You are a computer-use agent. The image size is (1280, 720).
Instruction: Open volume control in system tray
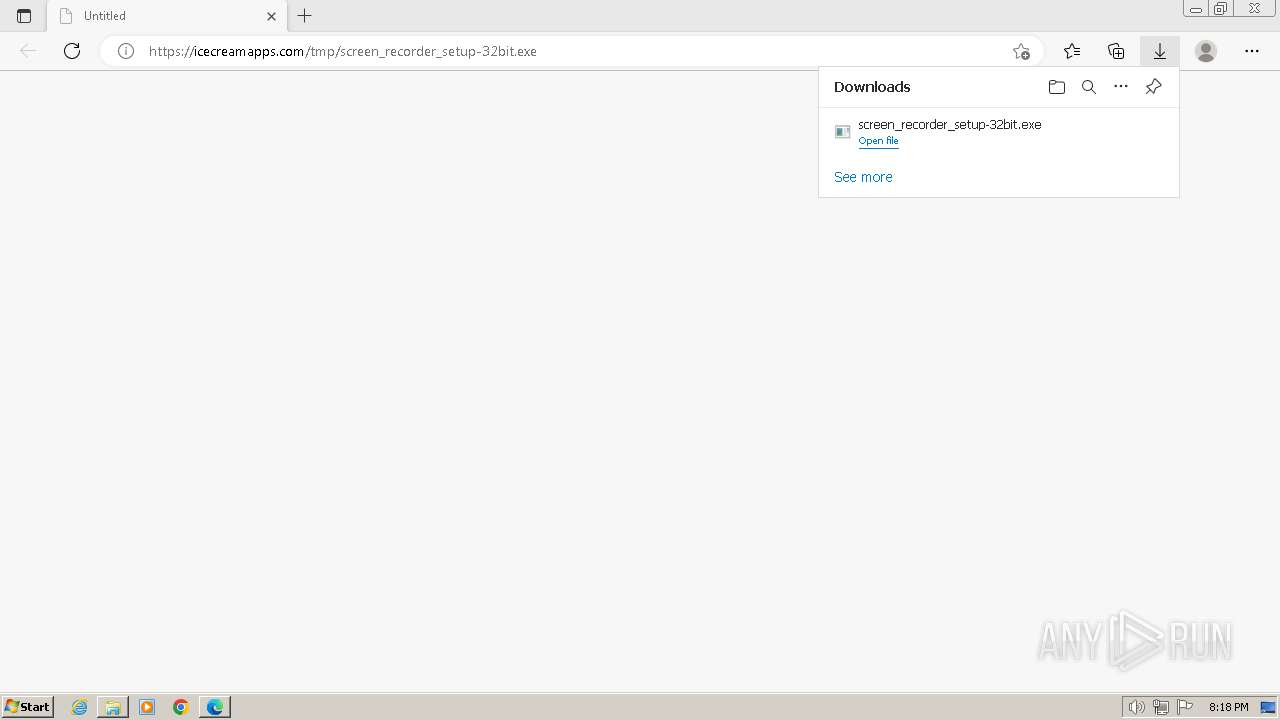click(1136, 707)
